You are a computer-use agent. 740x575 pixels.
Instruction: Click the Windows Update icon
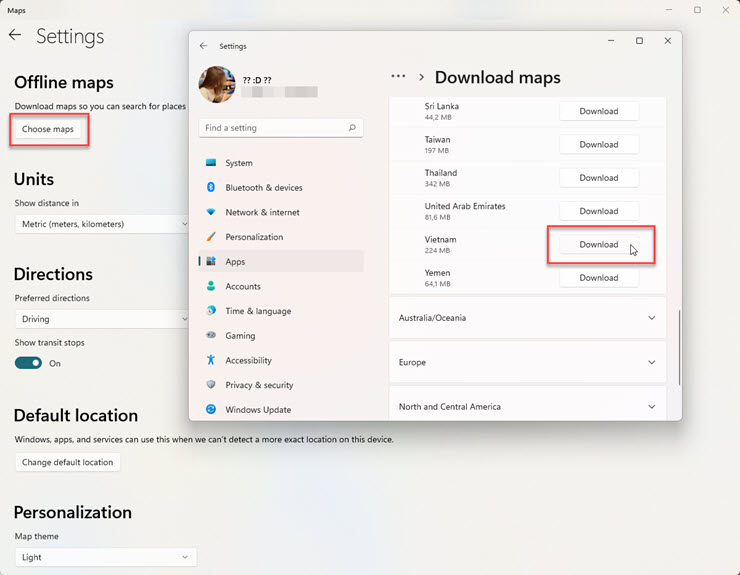pyautogui.click(x=211, y=409)
